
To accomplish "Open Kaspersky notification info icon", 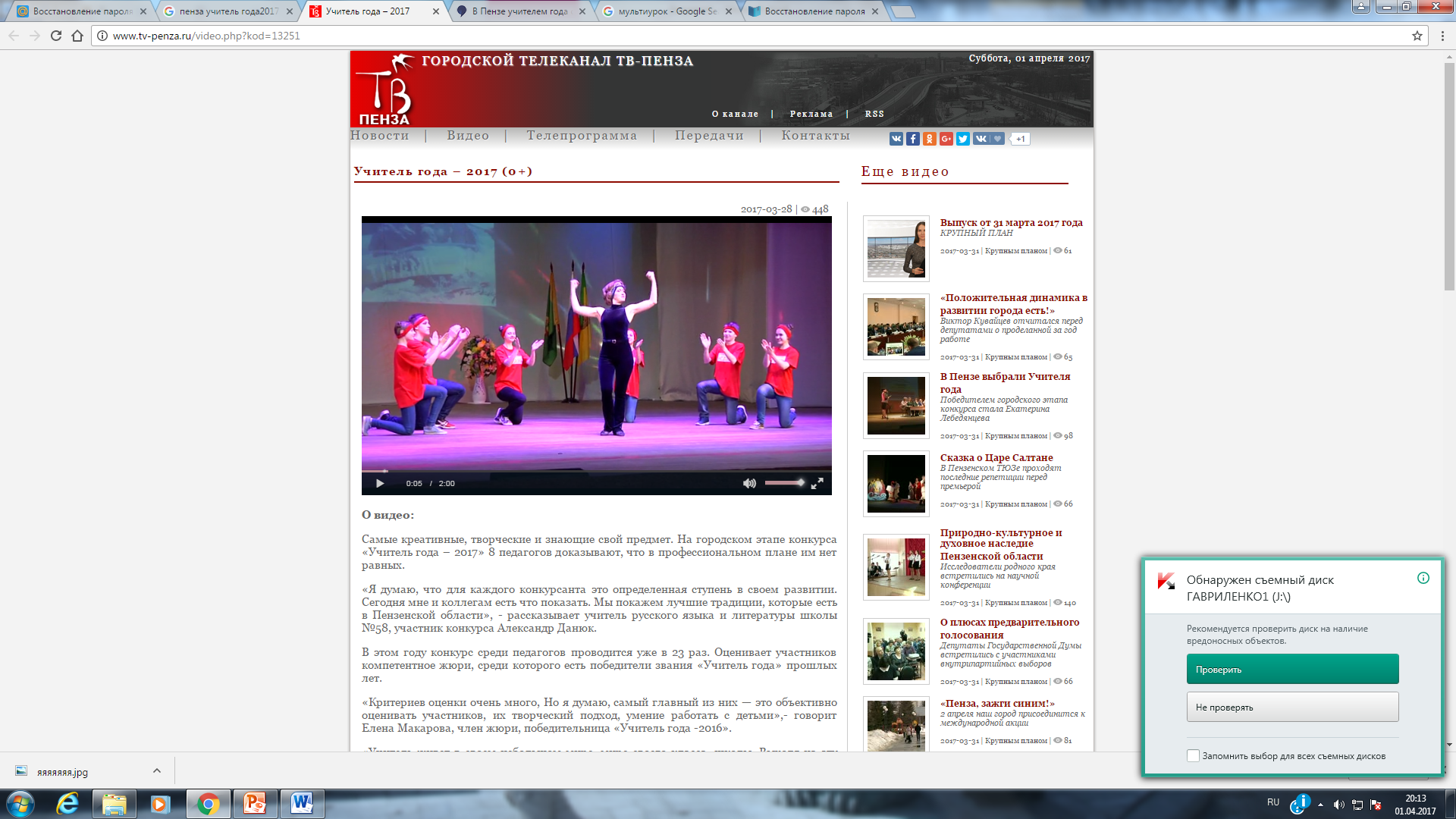I will (x=1423, y=578).
